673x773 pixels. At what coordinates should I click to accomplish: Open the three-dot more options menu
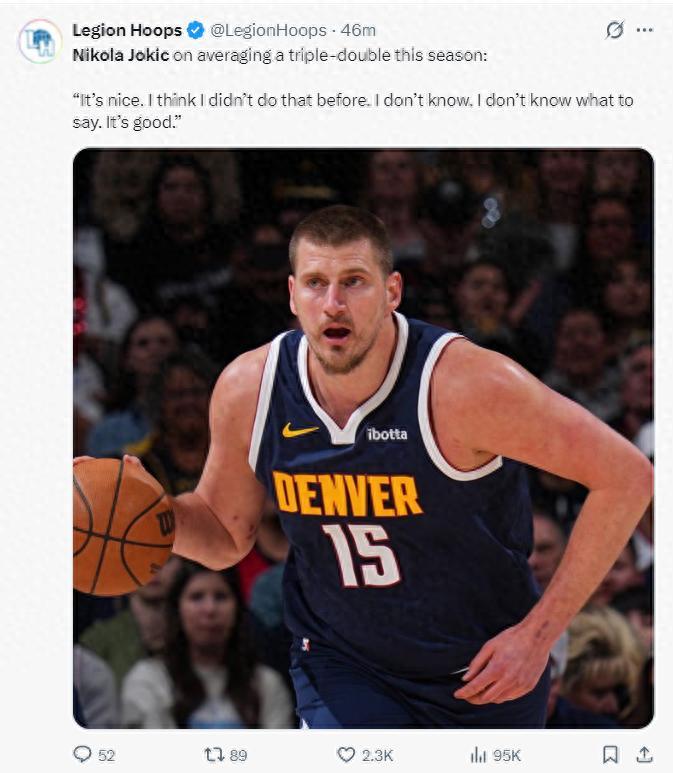click(x=644, y=31)
